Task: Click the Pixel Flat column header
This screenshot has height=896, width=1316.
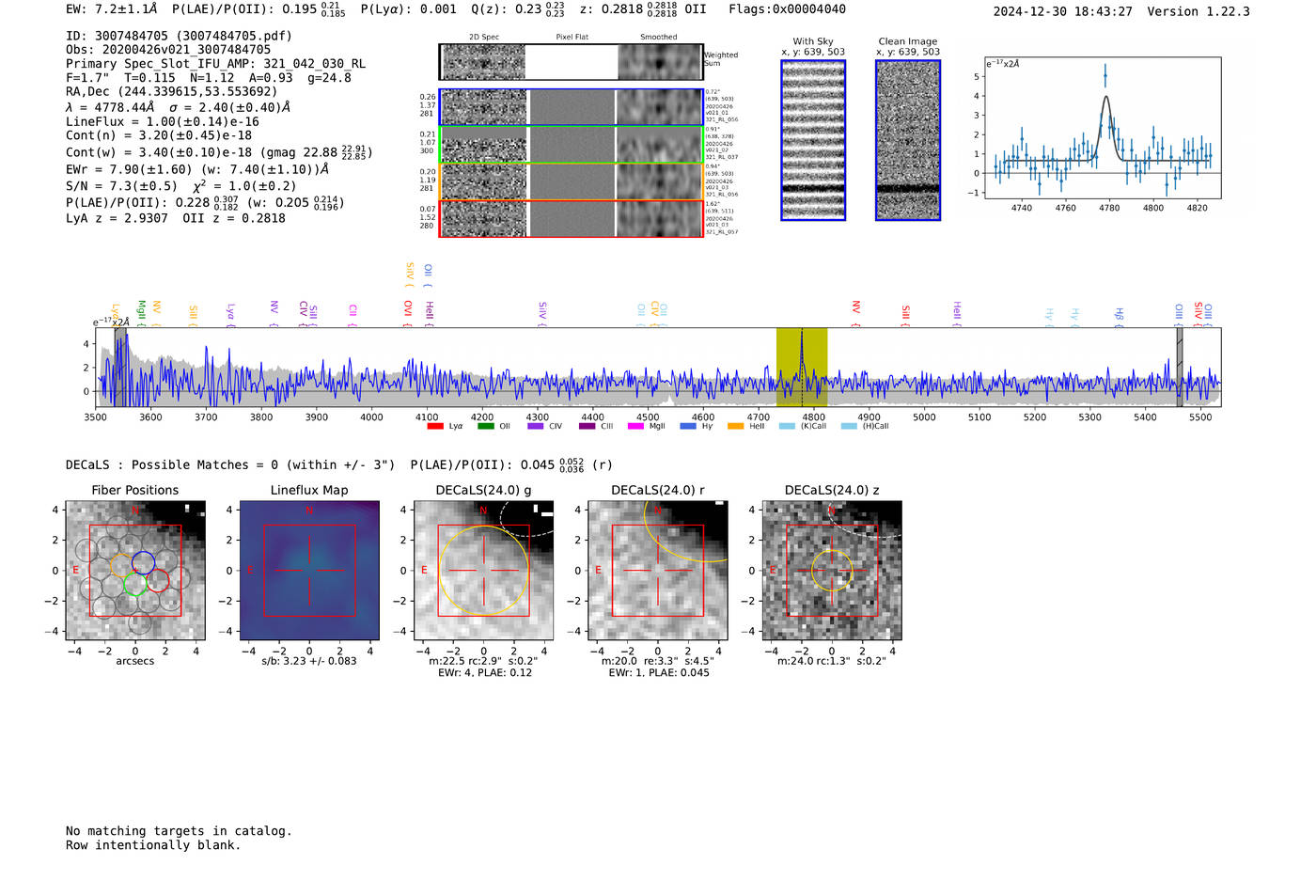Action: 572,38
